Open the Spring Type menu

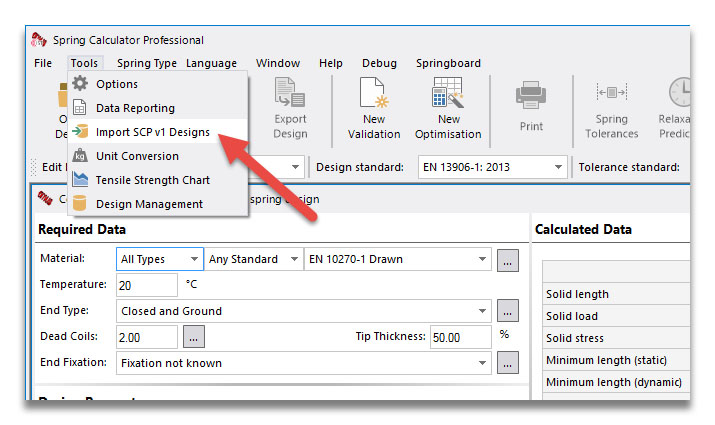(147, 63)
